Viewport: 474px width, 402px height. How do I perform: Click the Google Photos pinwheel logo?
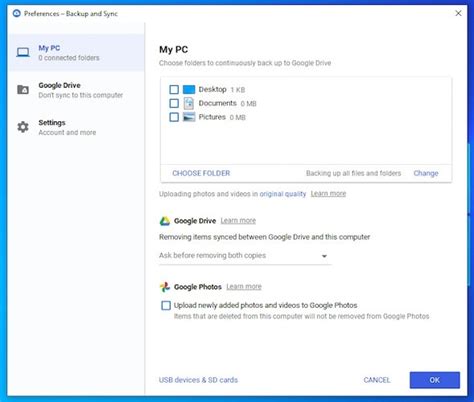point(165,287)
